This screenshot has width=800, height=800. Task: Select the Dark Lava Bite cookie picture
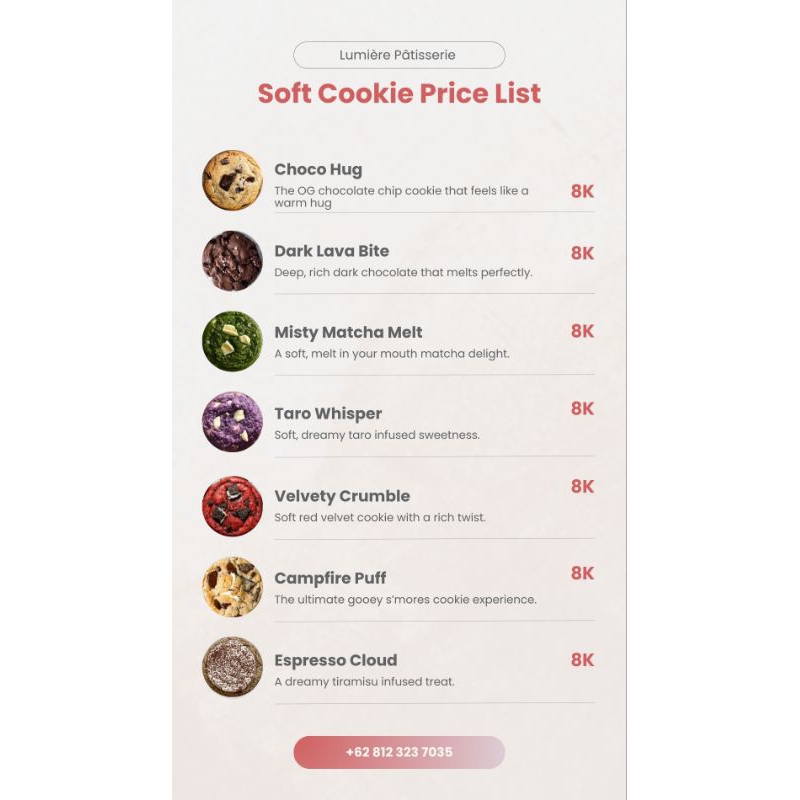[232, 261]
